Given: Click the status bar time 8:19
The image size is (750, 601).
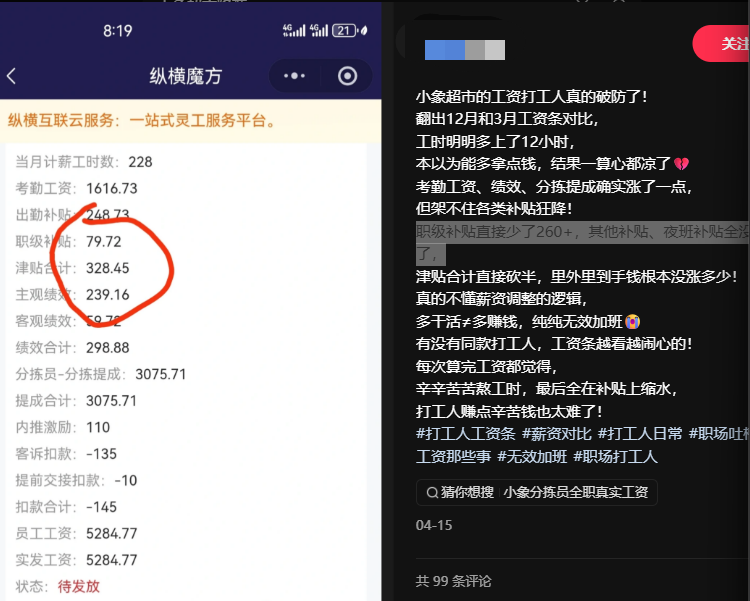Looking at the screenshot, I should pos(117,31).
